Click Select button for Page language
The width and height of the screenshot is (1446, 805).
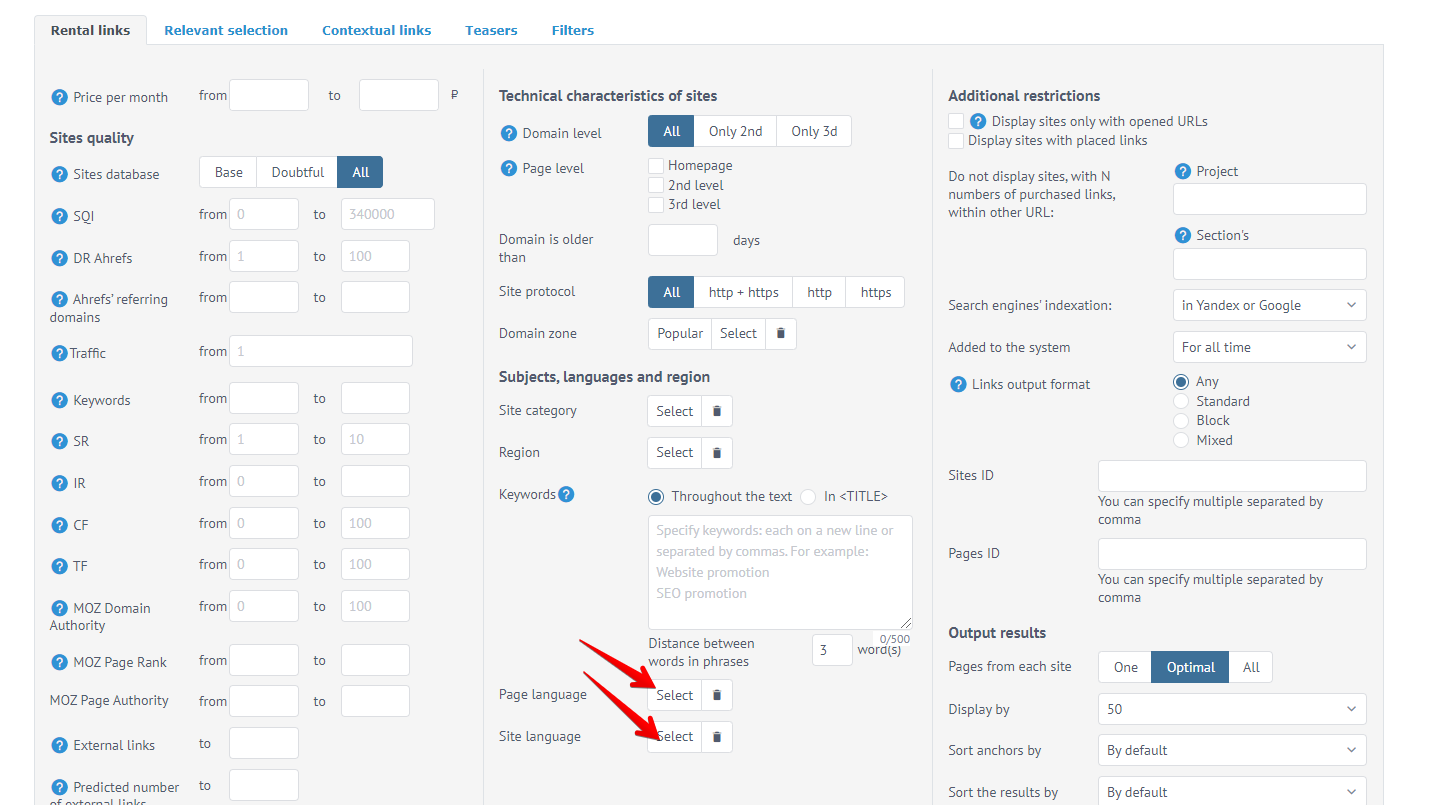point(675,695)
